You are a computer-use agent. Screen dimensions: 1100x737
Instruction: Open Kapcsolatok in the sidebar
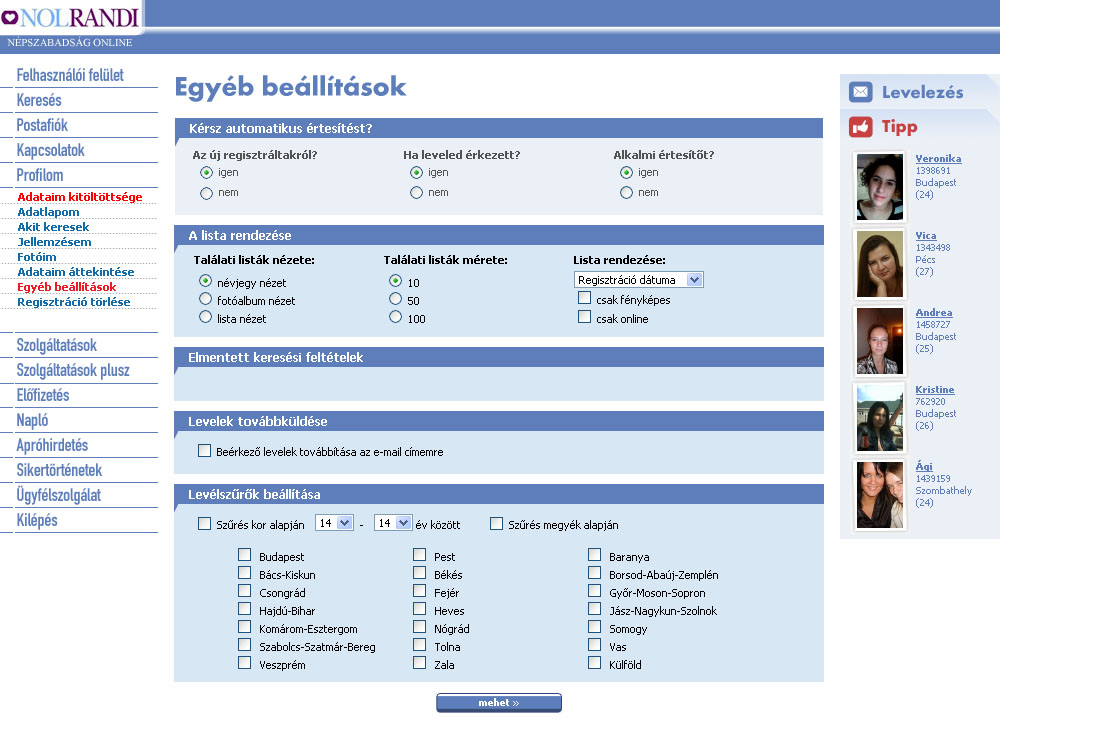pyautogui.click(x=51, y=151)
